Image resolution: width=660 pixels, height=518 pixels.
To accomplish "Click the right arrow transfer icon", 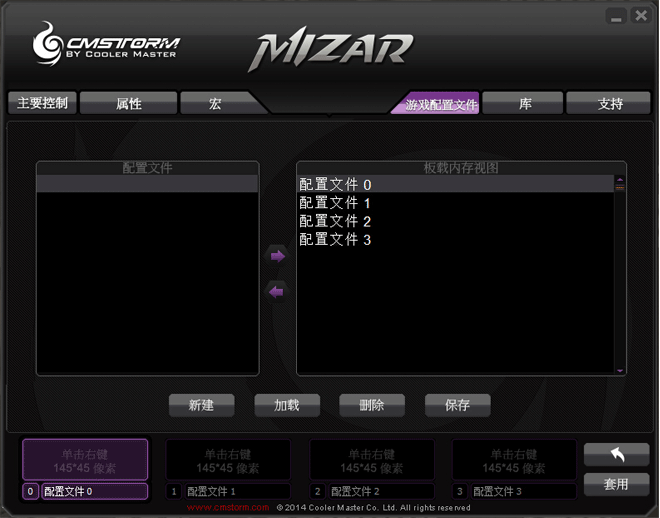I will pos(277,256).
